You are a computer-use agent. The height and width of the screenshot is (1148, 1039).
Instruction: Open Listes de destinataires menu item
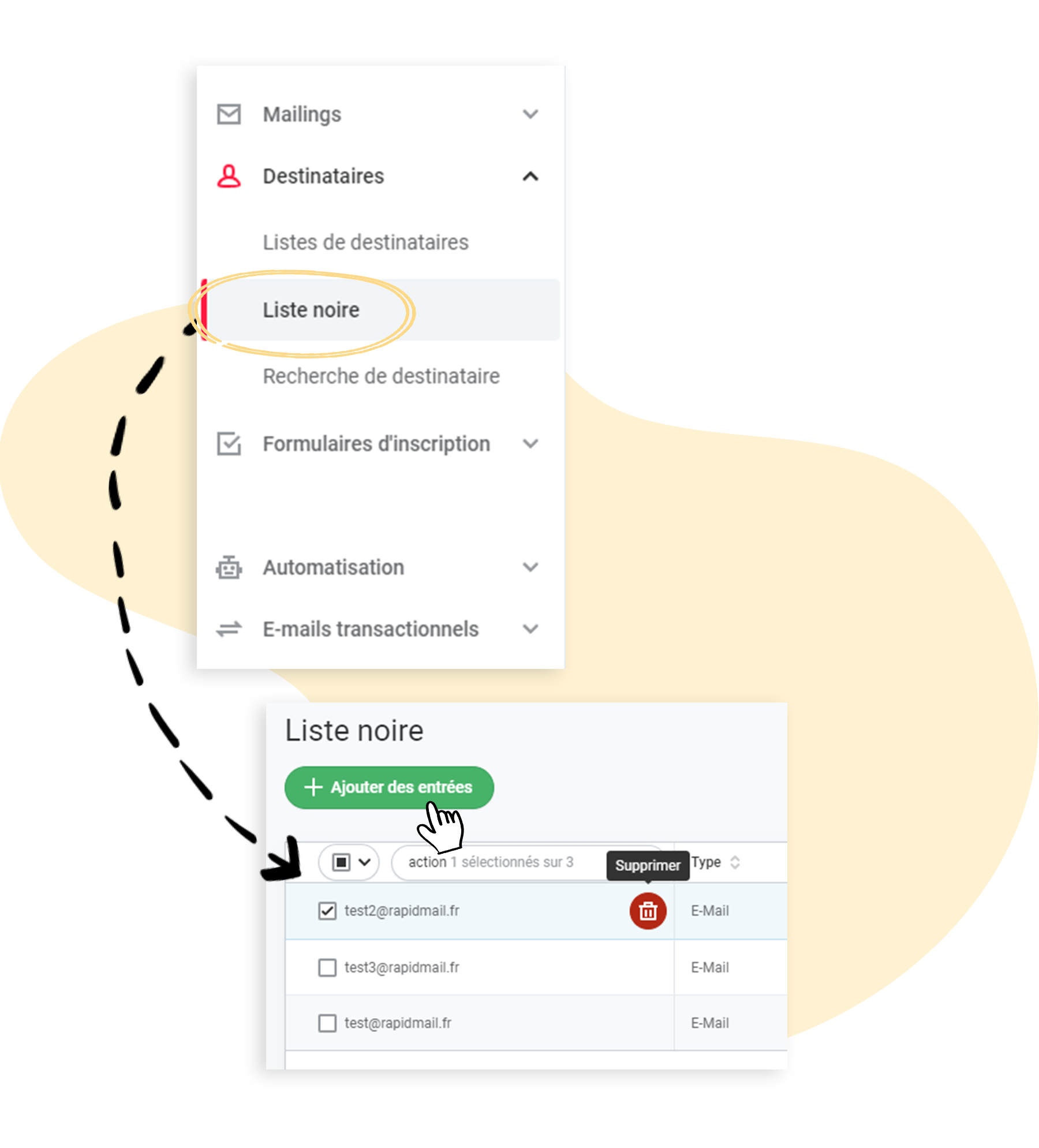(x=365, y=242)
